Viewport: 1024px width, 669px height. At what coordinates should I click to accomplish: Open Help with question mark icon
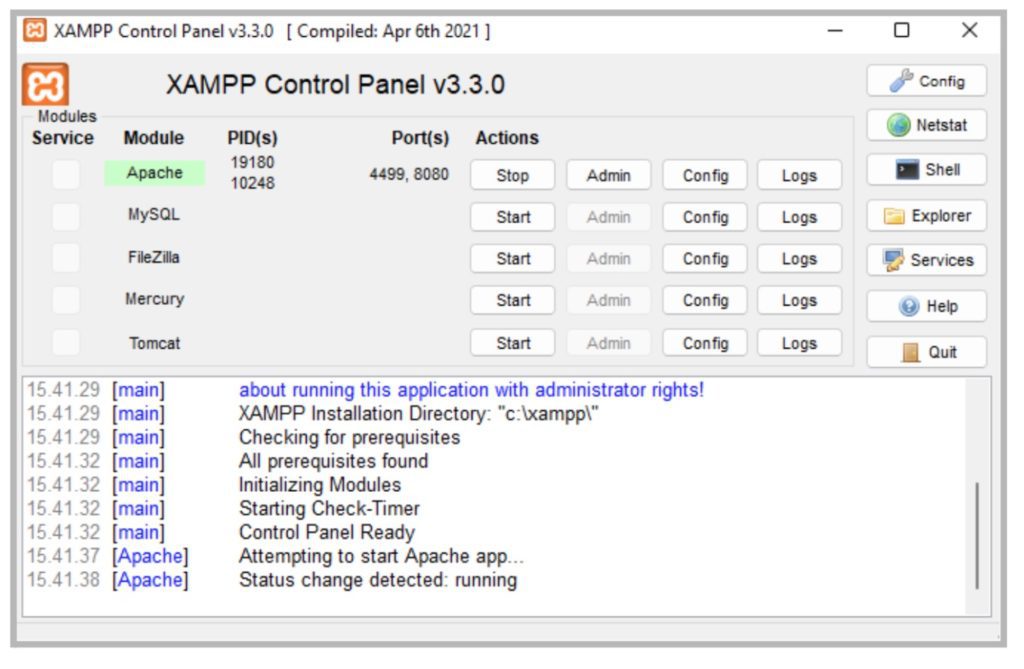926,307
